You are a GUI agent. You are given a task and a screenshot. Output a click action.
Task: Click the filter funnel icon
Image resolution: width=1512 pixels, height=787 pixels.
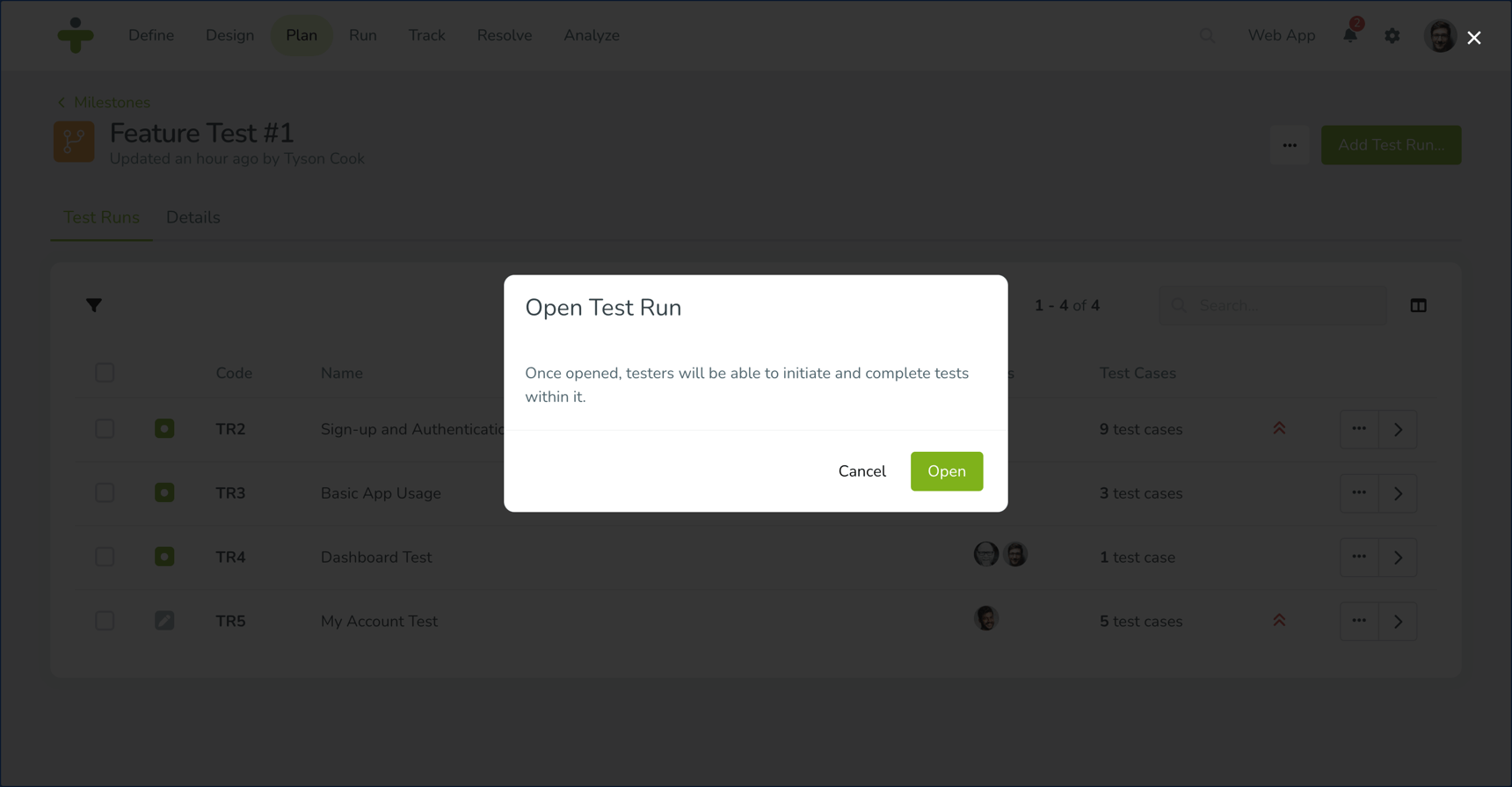click(x=94, y=305)
